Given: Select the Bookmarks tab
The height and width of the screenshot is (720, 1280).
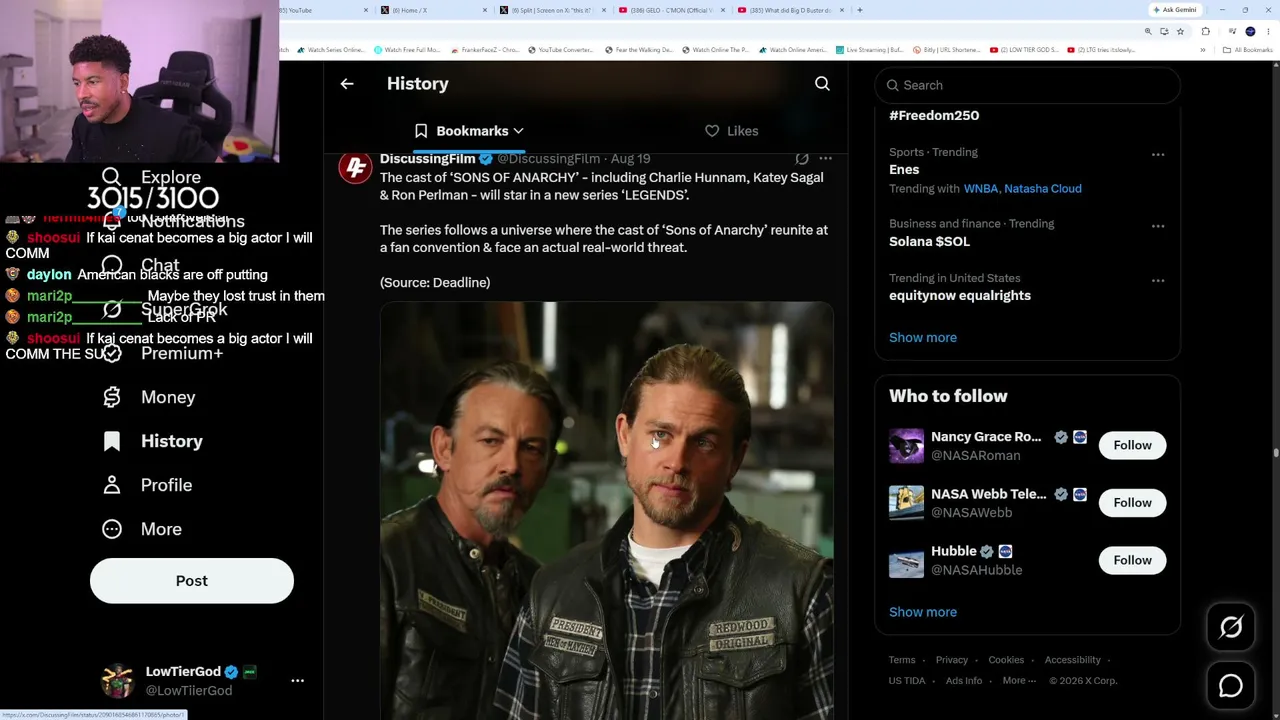Looking at the screenshot, I should pos(469,131).
